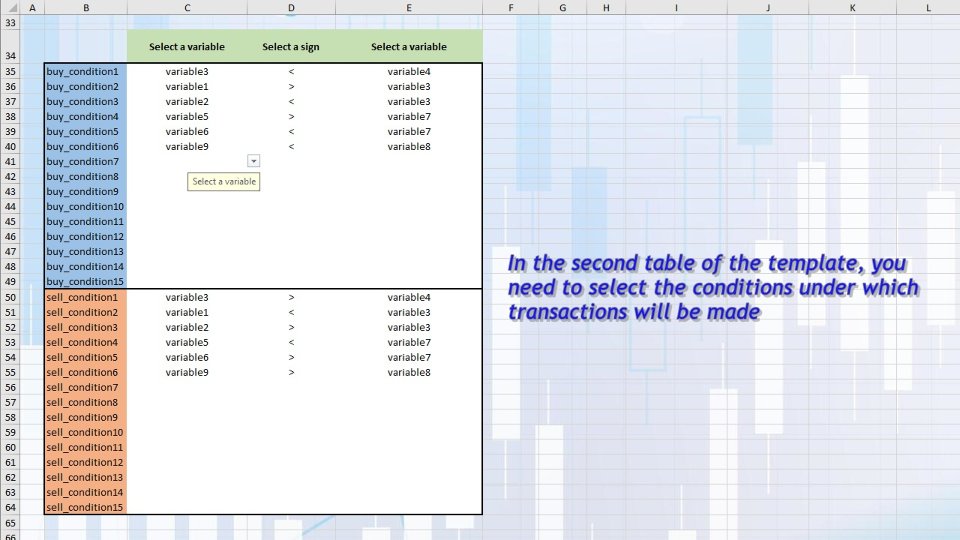960x540 pixels.
Task: Click the 'Select a sign' header cell
Action: (291, 47)
